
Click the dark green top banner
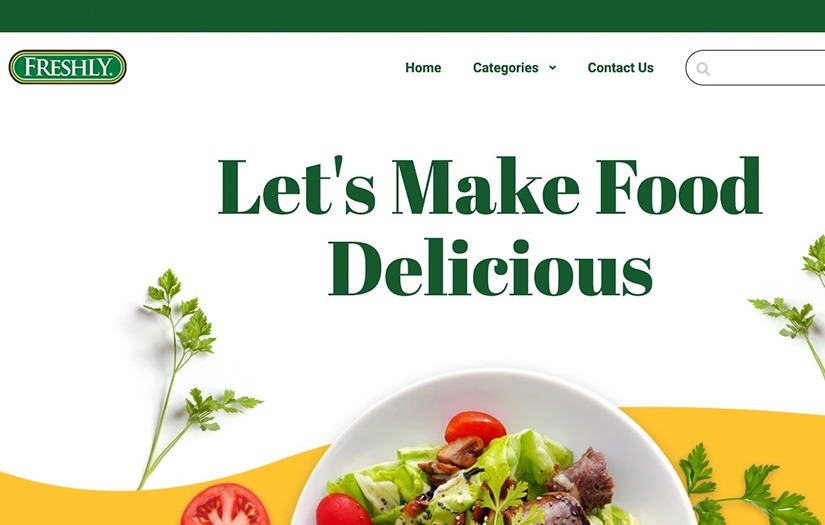tap(412, 16)
